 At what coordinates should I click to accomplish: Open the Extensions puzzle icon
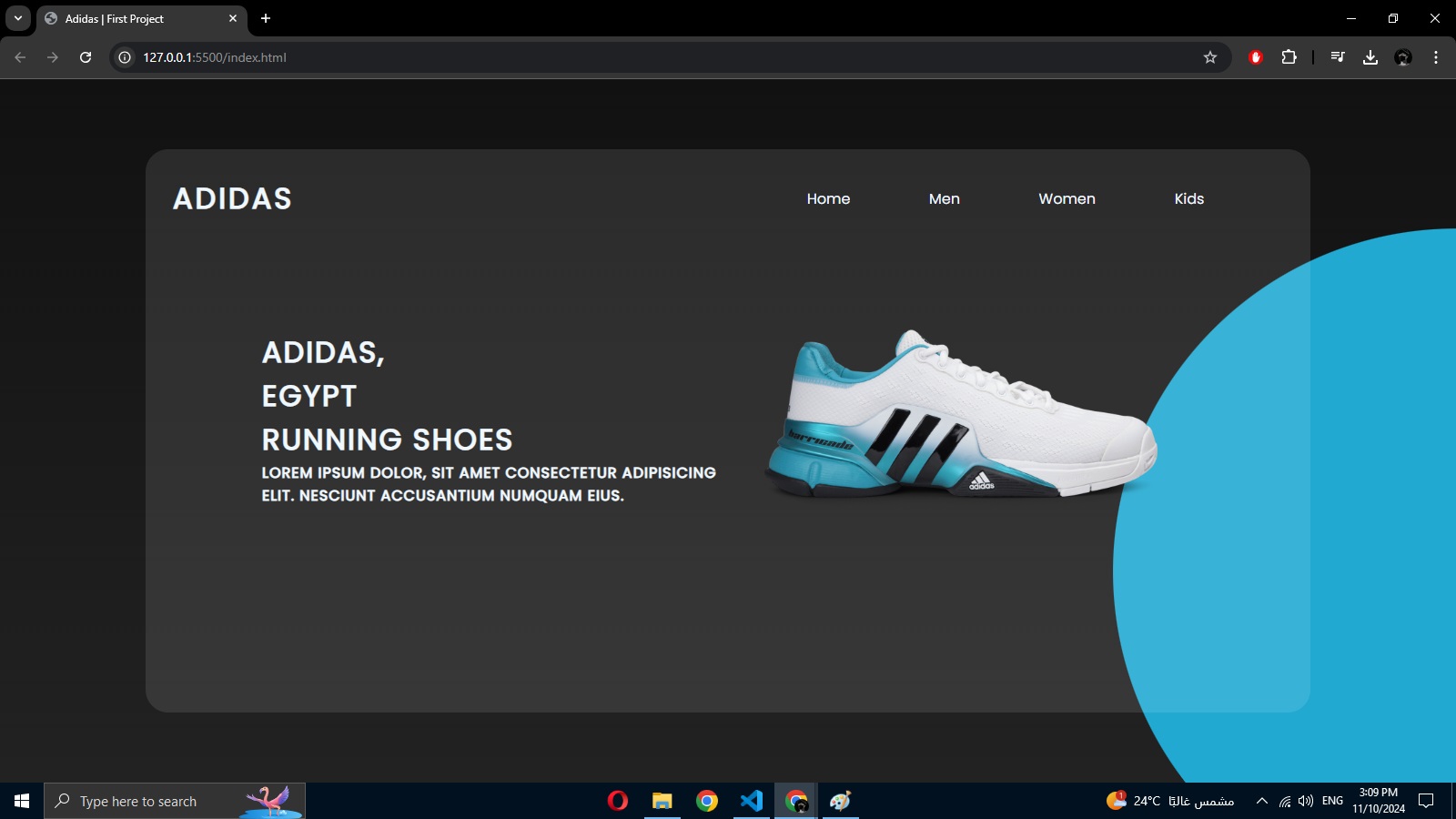point(1289,57)
